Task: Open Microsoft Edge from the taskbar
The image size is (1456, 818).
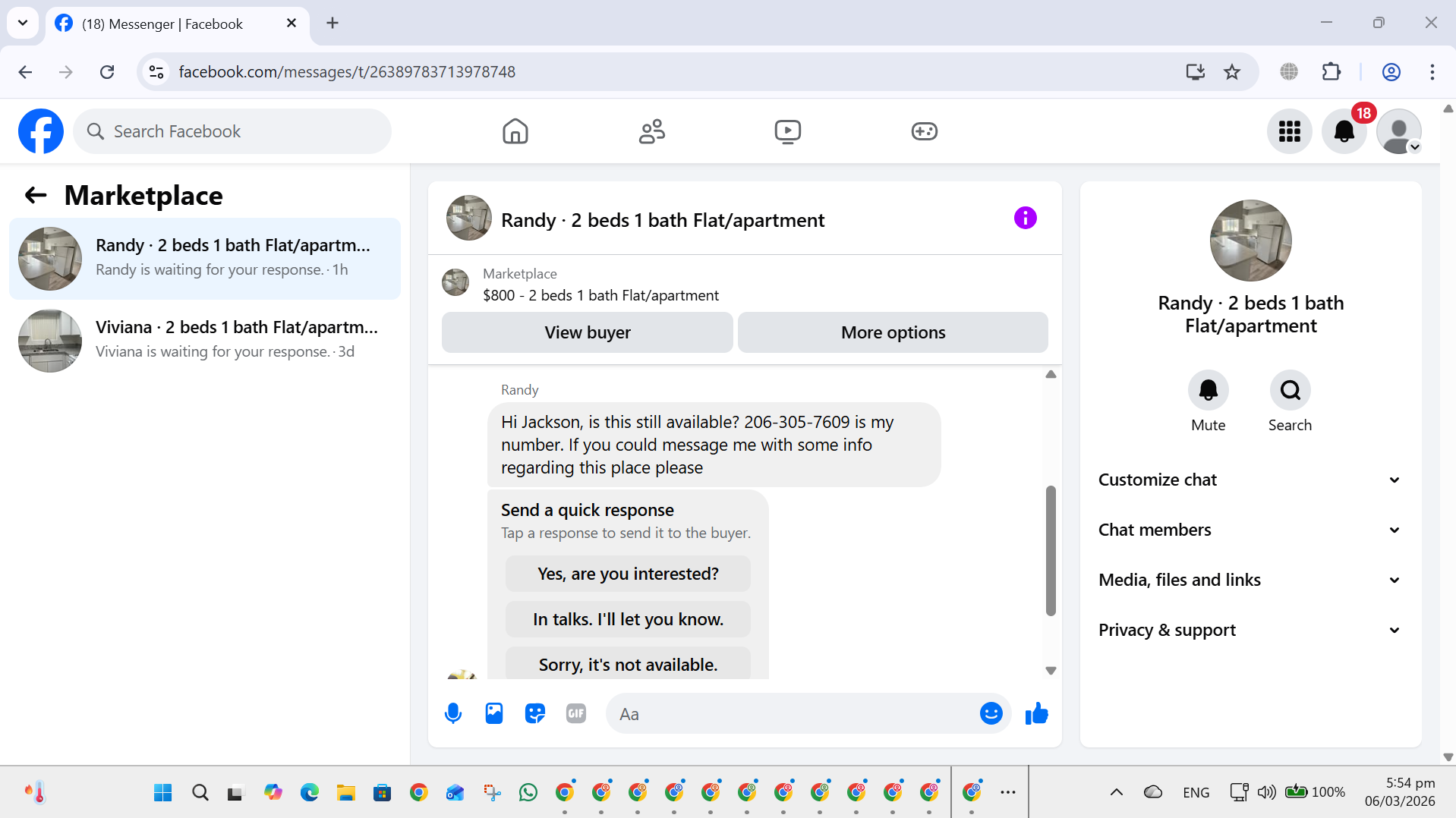Action: [310, 793]
